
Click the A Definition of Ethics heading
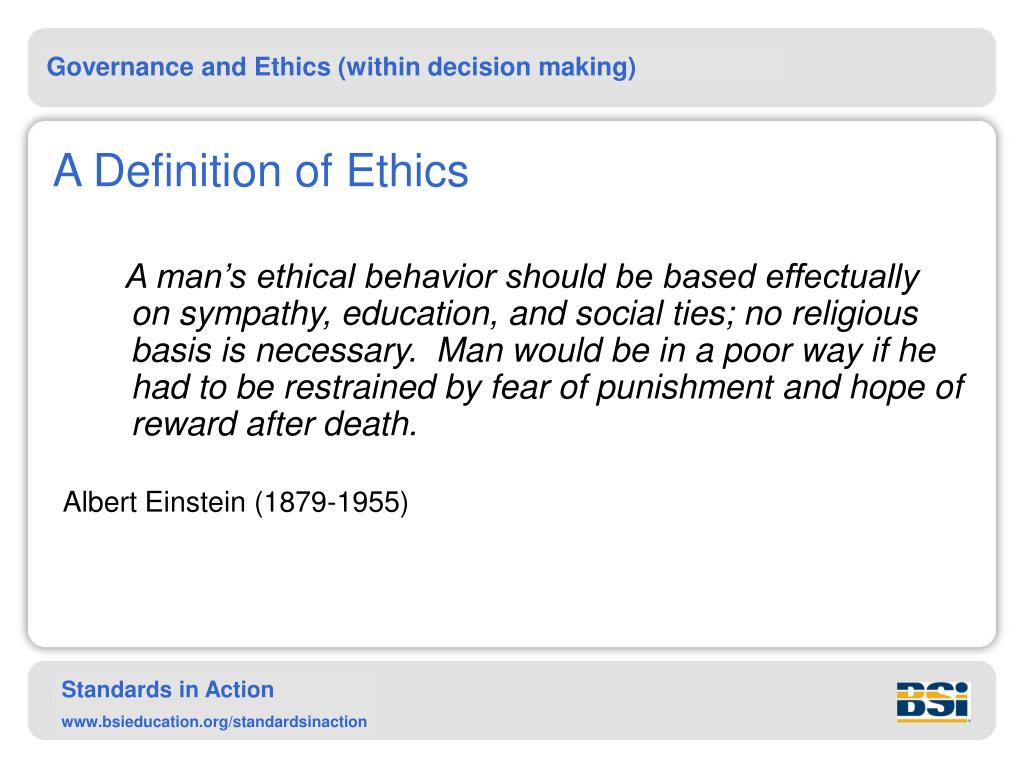[261, 171]
